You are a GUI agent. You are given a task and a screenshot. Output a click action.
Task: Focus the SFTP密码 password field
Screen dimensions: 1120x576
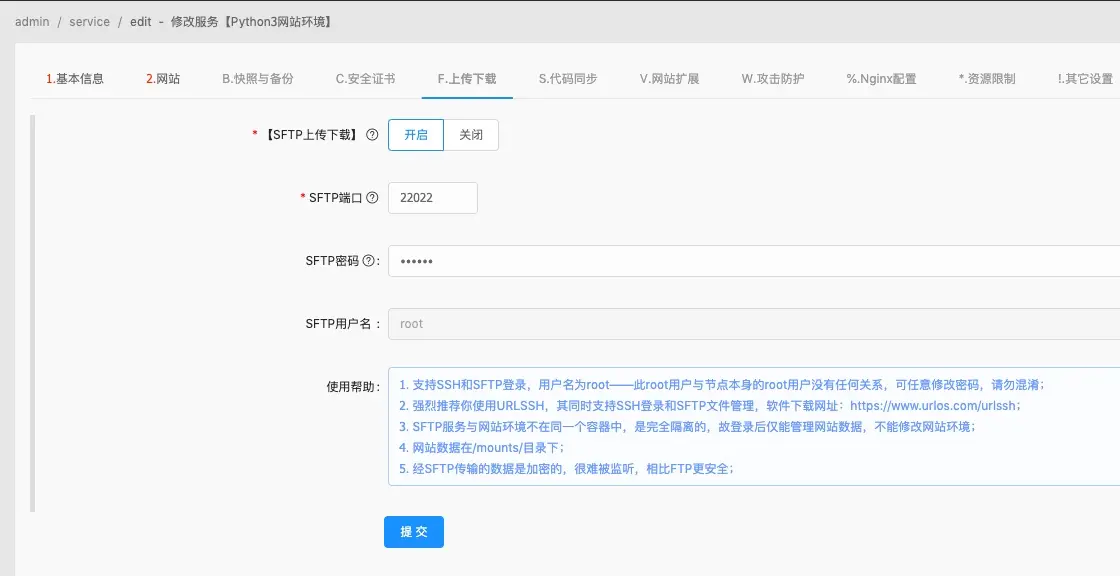click(754, 261)
